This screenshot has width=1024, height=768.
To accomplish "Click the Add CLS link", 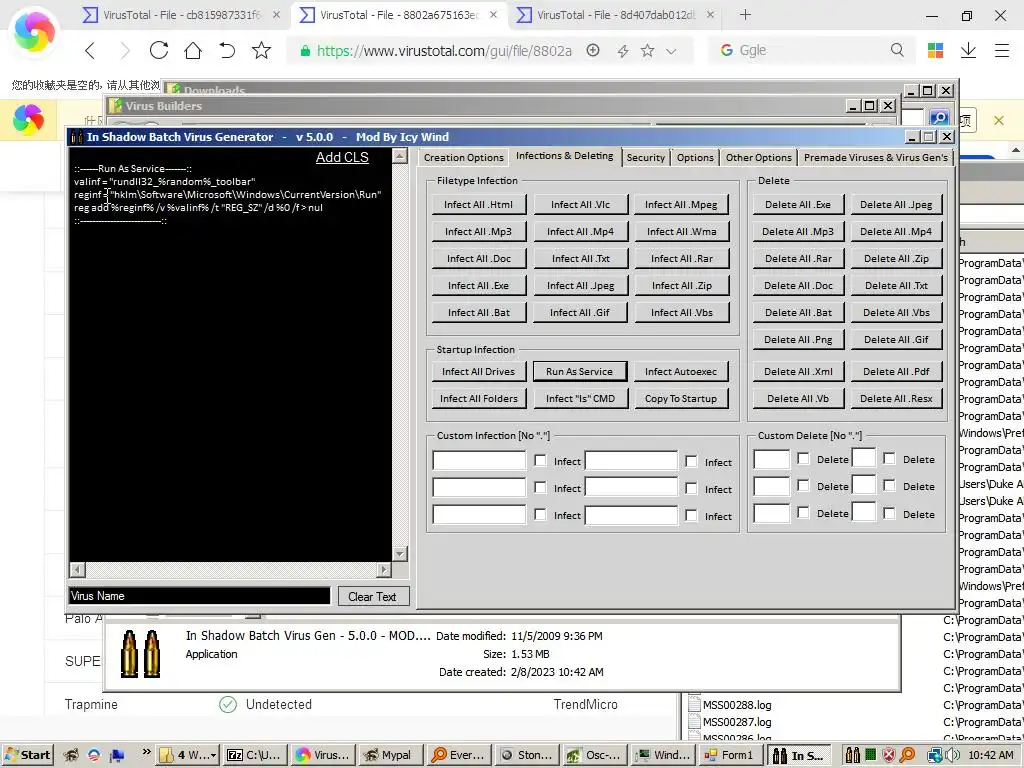I will (342, 157).
